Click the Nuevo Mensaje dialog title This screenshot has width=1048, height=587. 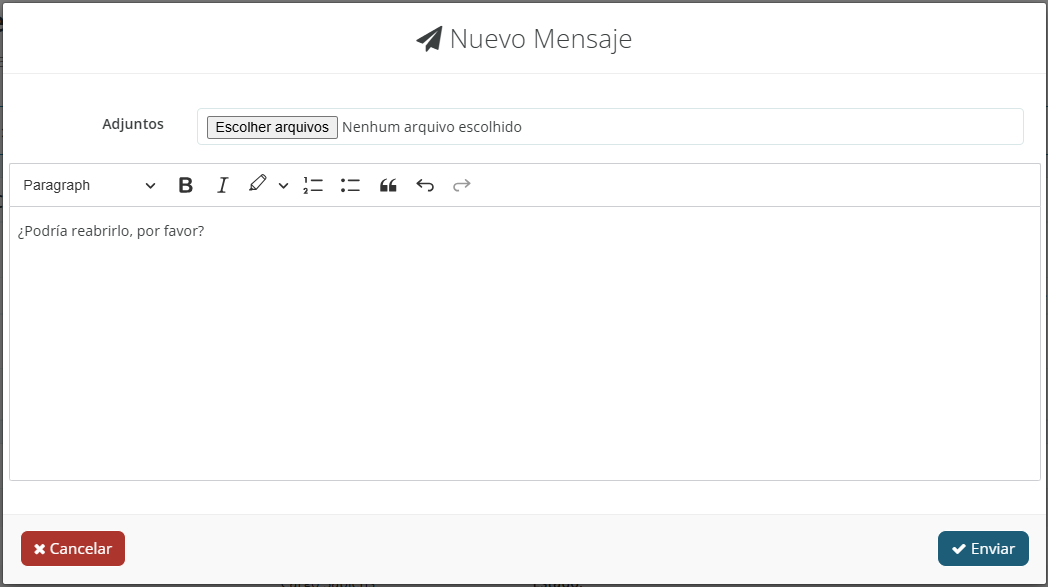540,39
